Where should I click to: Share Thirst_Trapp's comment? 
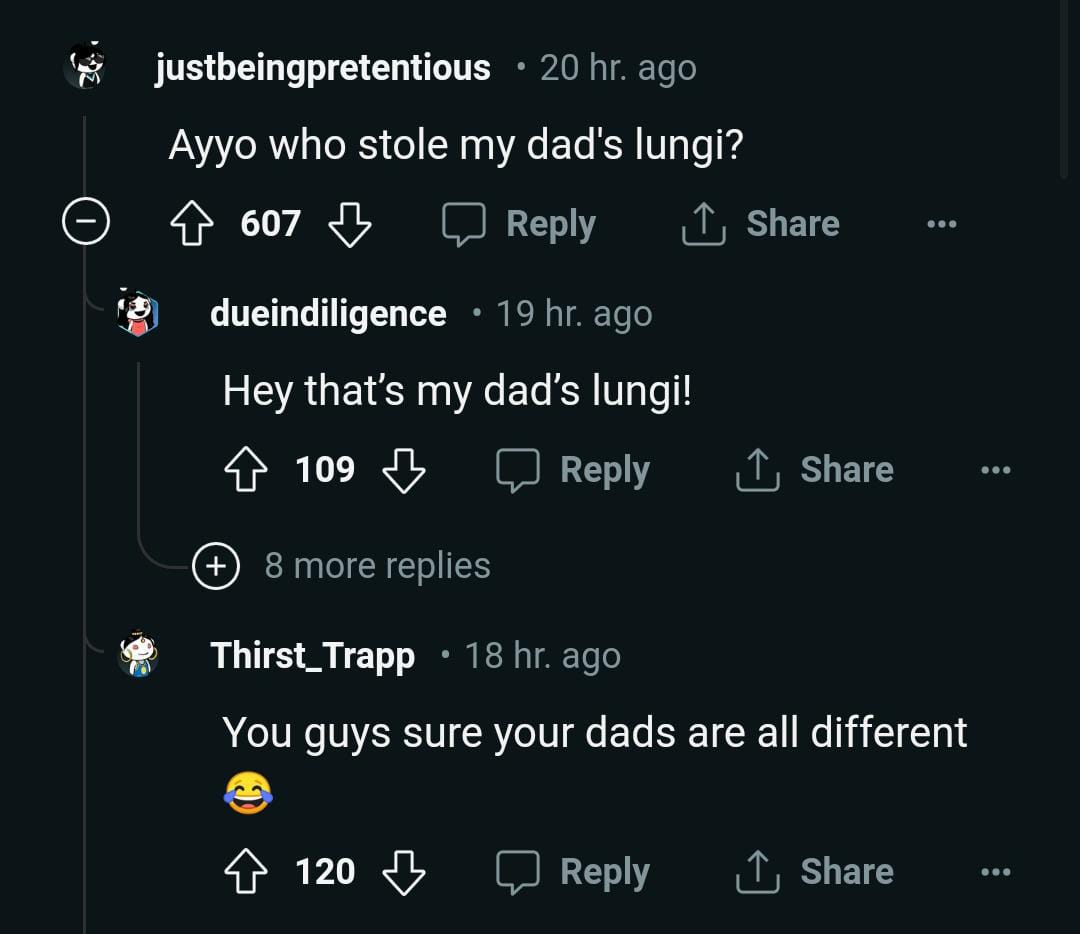[814, 871]
